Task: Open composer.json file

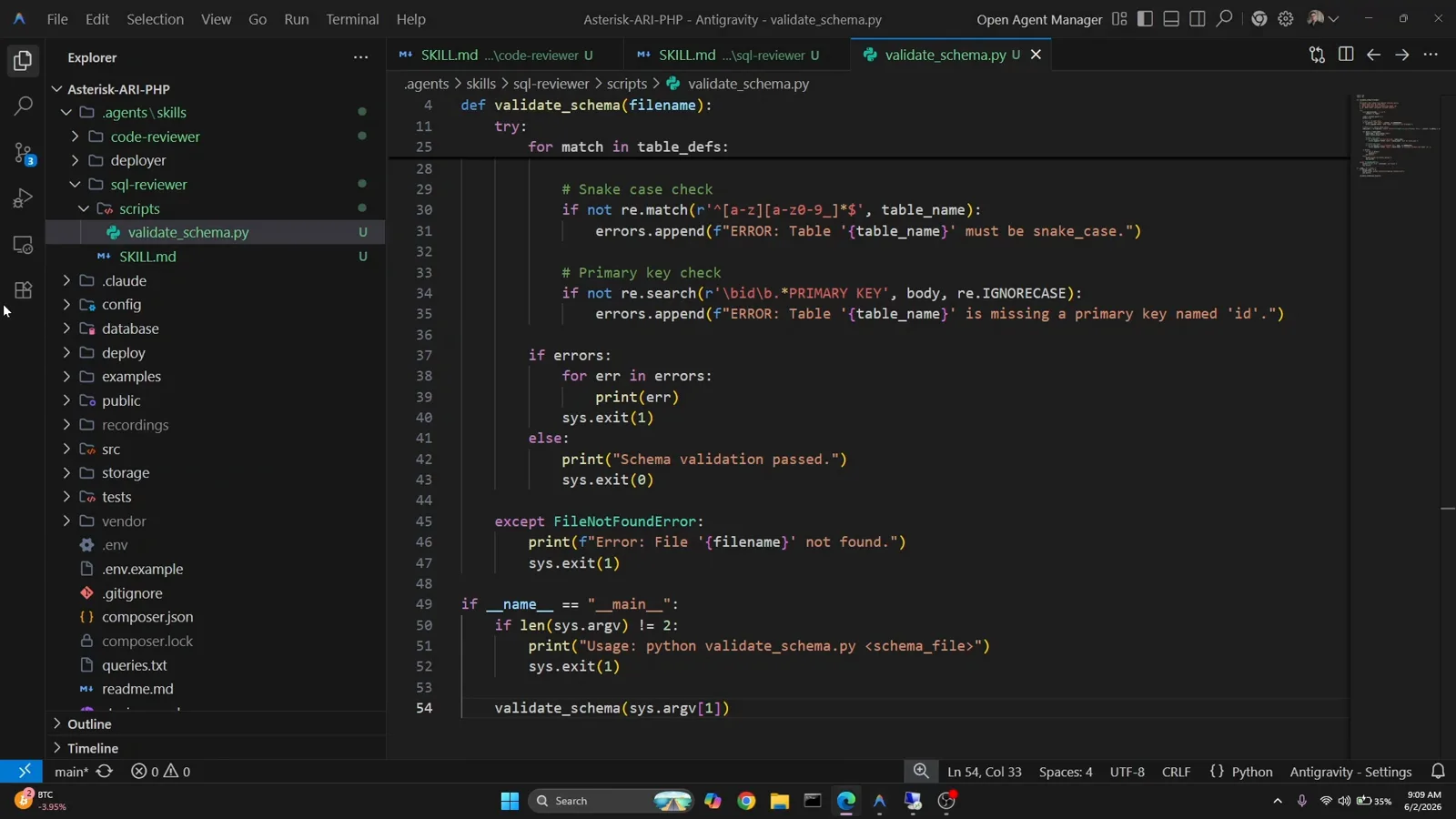Action: click(217, 617)
